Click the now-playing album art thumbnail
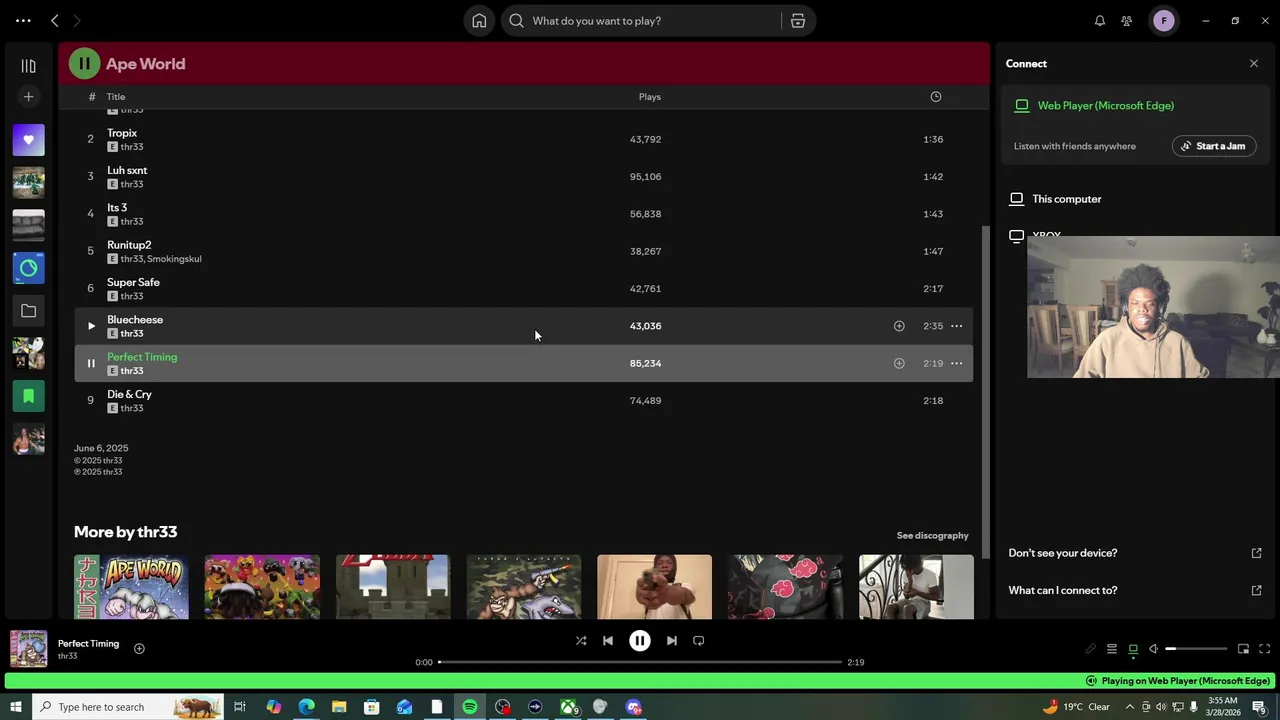The image size is (1280, 720). (28, 649)
